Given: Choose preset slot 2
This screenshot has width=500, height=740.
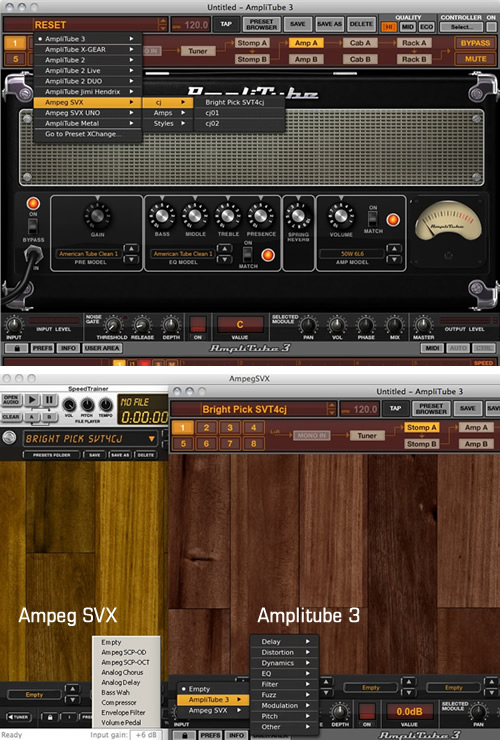Looking at the screenshot, I should point(206,428).
